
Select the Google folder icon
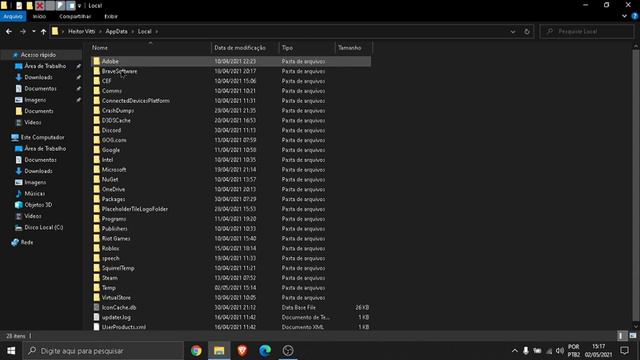coord(96,150)
